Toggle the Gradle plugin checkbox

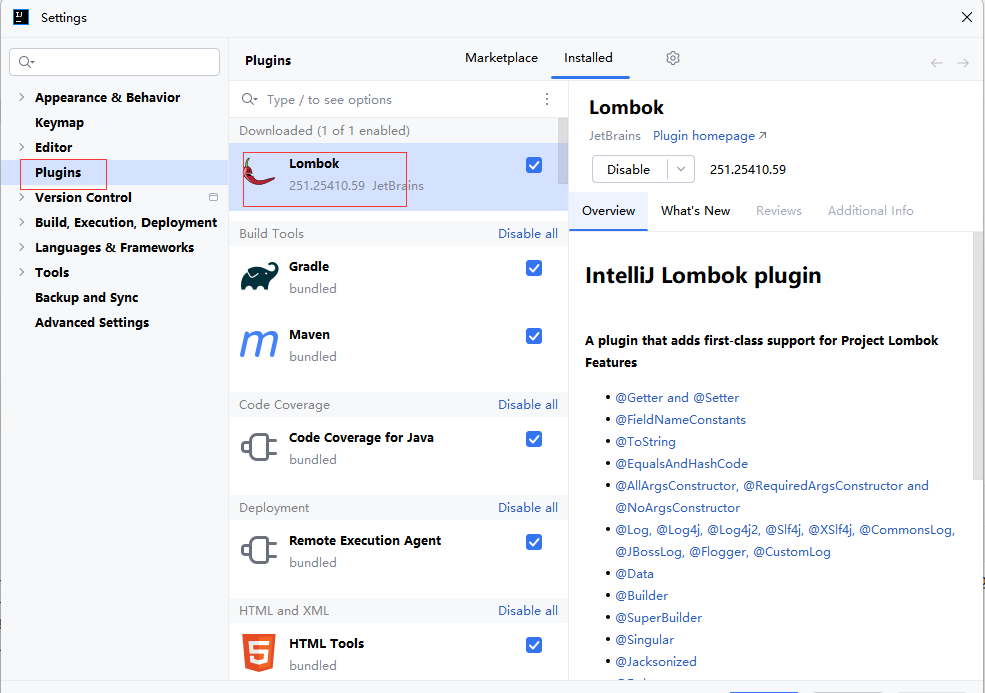pyautogui.click(x=534, y=268)
